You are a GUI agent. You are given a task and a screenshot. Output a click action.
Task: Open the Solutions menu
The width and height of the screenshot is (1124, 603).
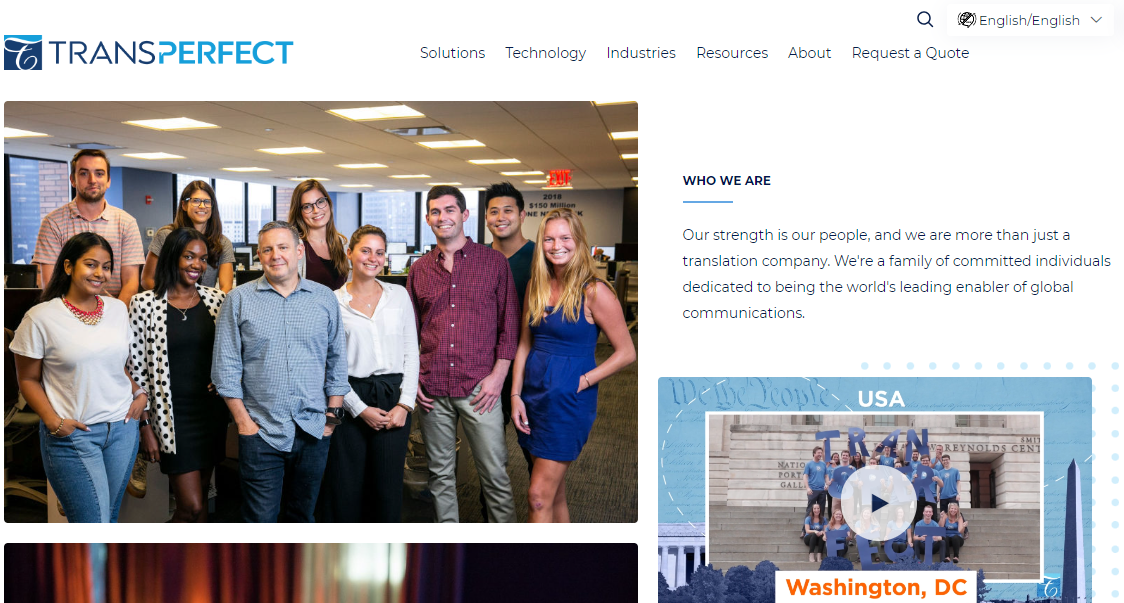[x=452, y=53]
